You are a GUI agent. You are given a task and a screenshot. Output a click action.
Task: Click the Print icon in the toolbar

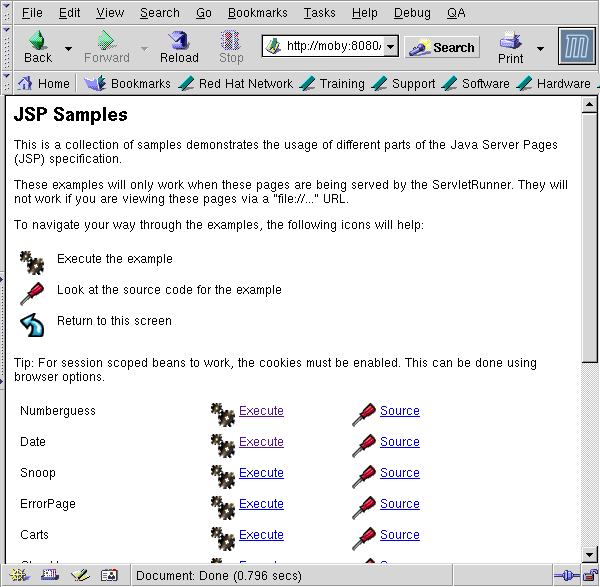511,41
